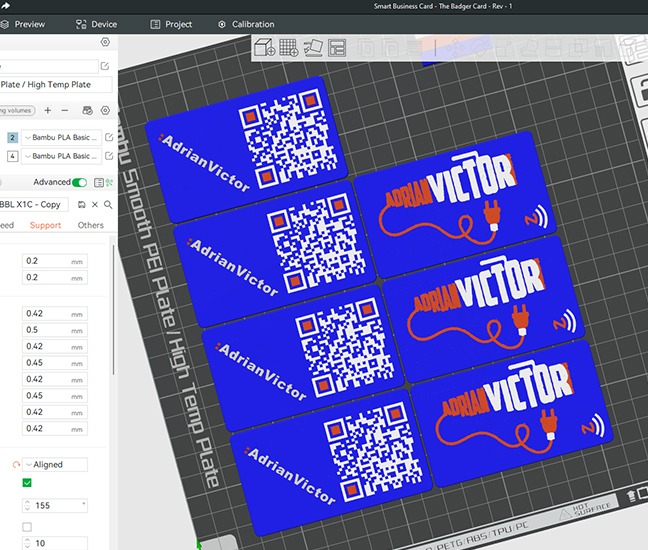Switch to the Device tab

tap(96, 24)
